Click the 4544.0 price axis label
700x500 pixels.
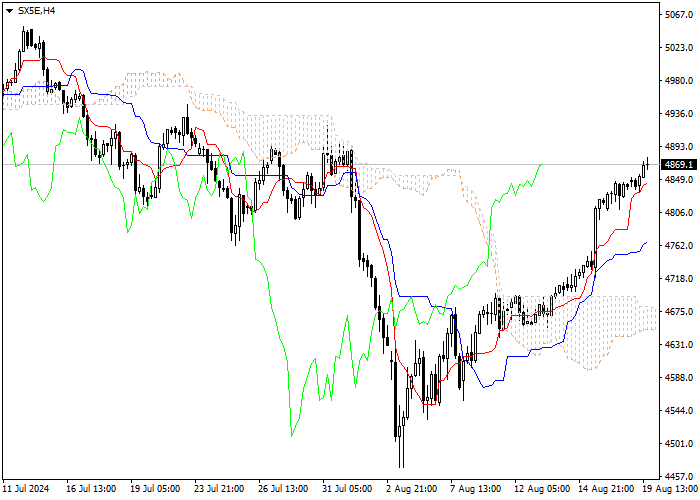point(679,411)
